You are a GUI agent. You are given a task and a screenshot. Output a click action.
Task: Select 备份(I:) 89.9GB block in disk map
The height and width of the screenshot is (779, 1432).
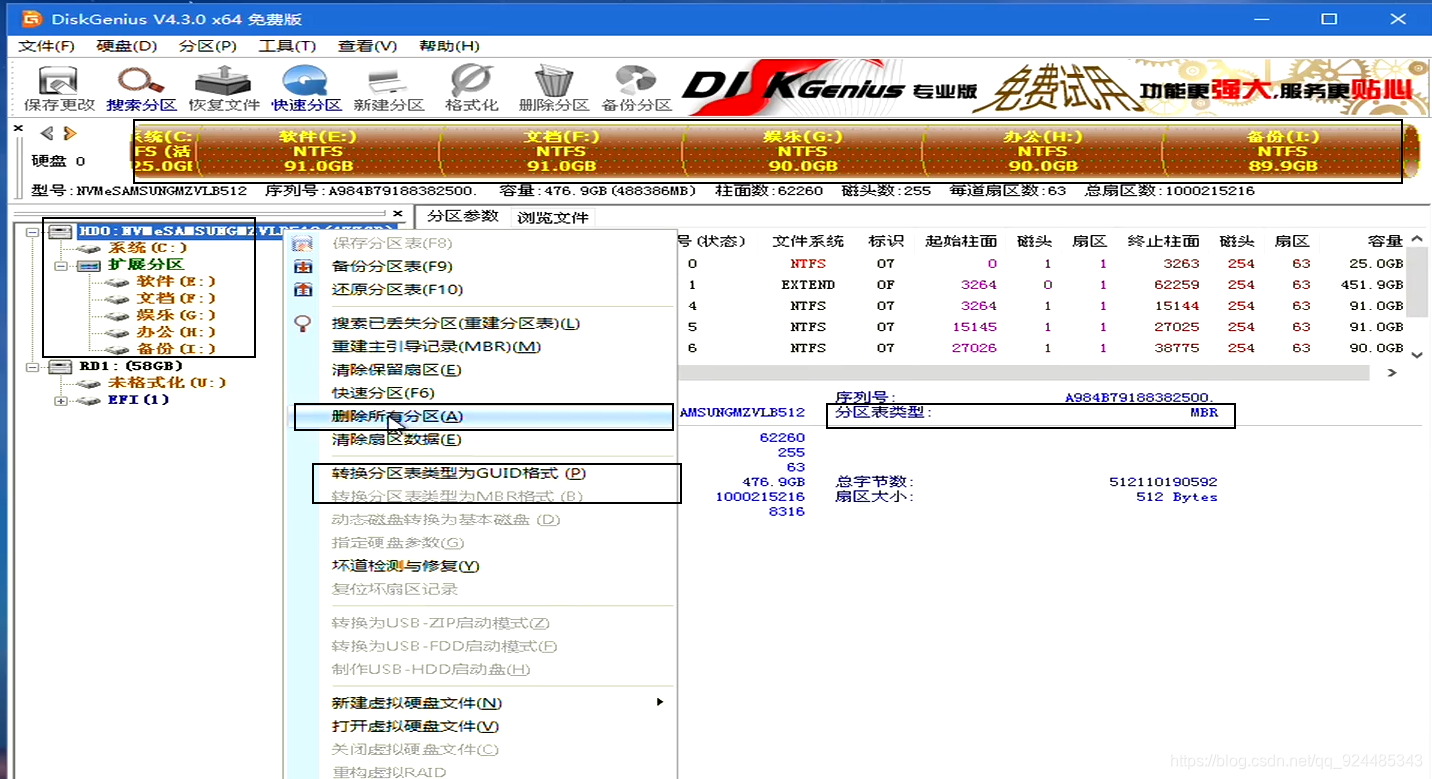[x=1283, y=151]
